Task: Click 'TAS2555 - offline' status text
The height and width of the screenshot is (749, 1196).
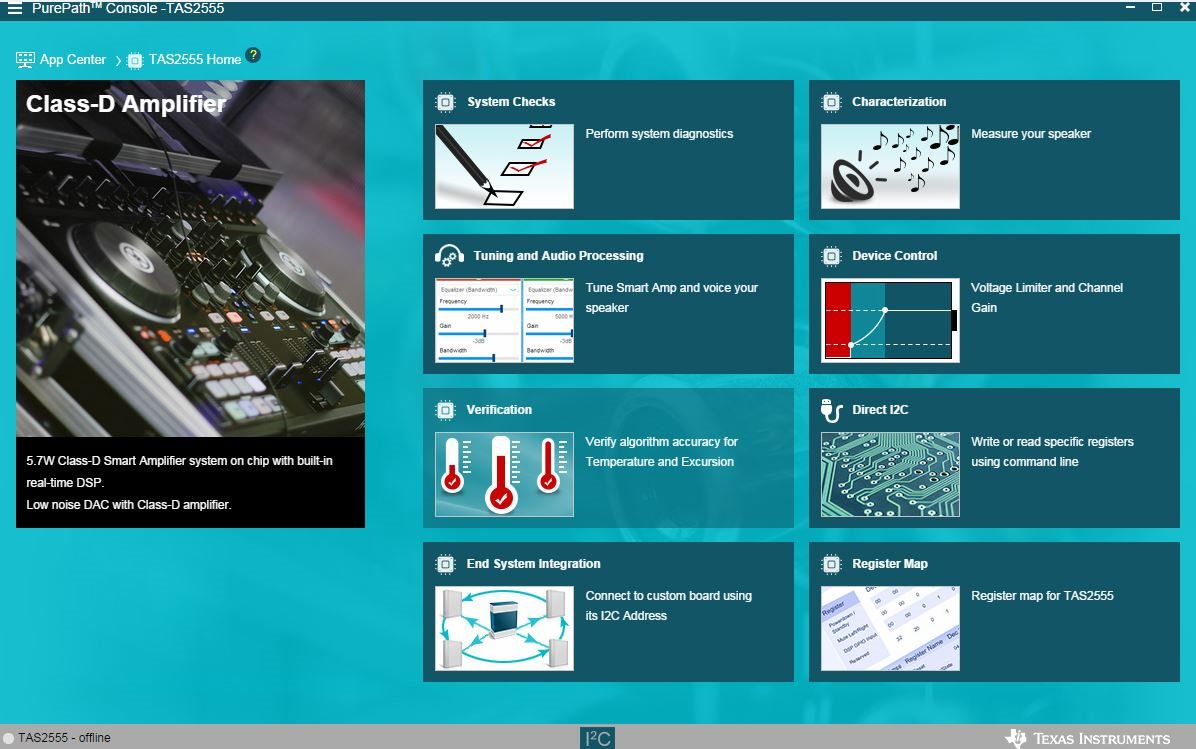Action: coord(64,738)
